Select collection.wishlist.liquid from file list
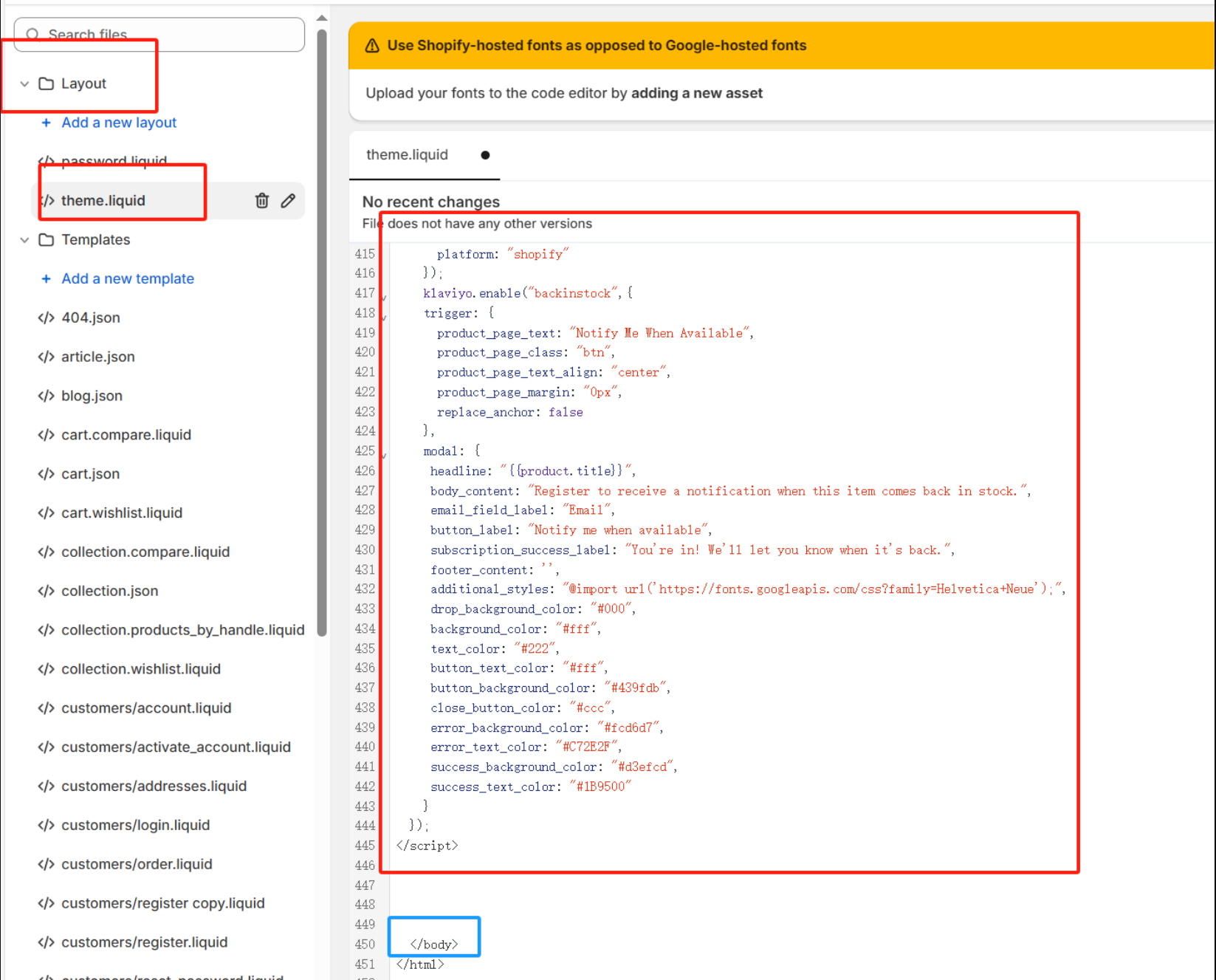Viewport: 1216px width, 980px height. (x=140, y=669)
